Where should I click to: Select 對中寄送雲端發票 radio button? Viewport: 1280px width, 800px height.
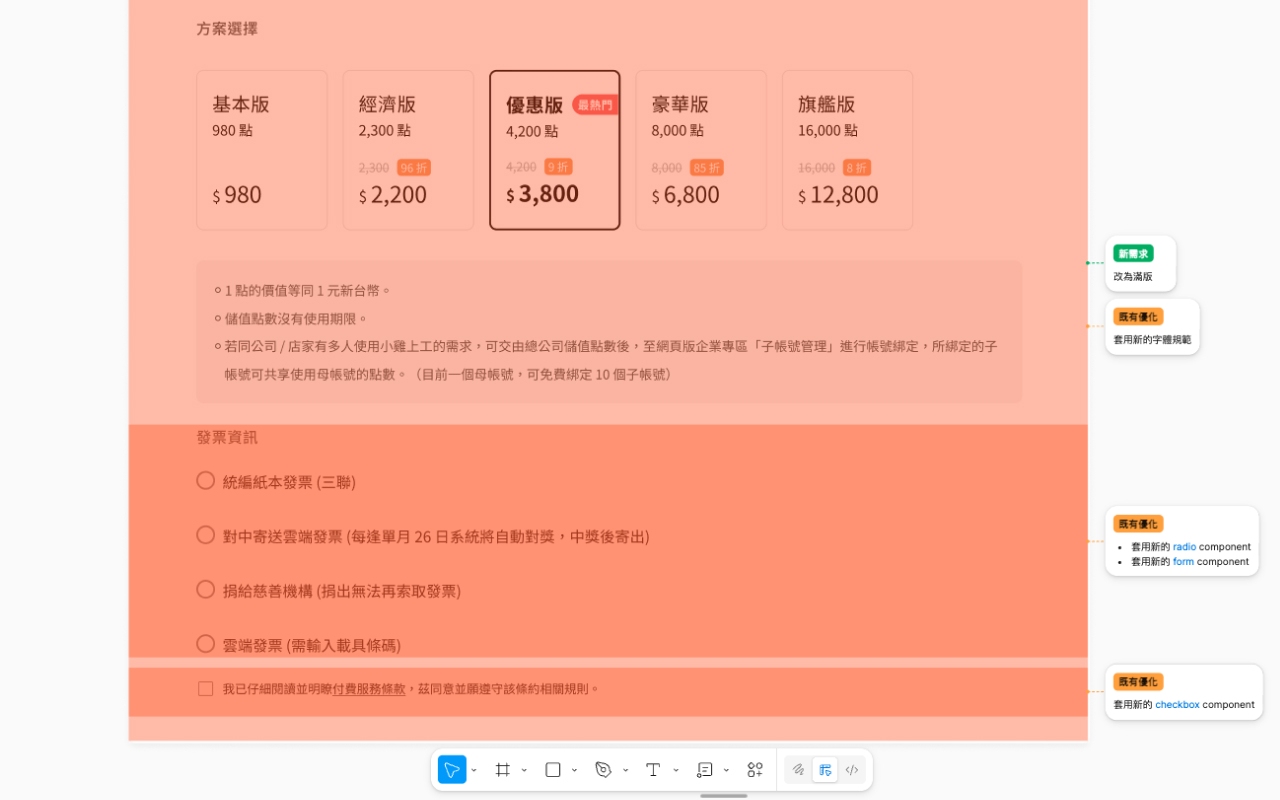pyautogui.click(x=206, y=535)
